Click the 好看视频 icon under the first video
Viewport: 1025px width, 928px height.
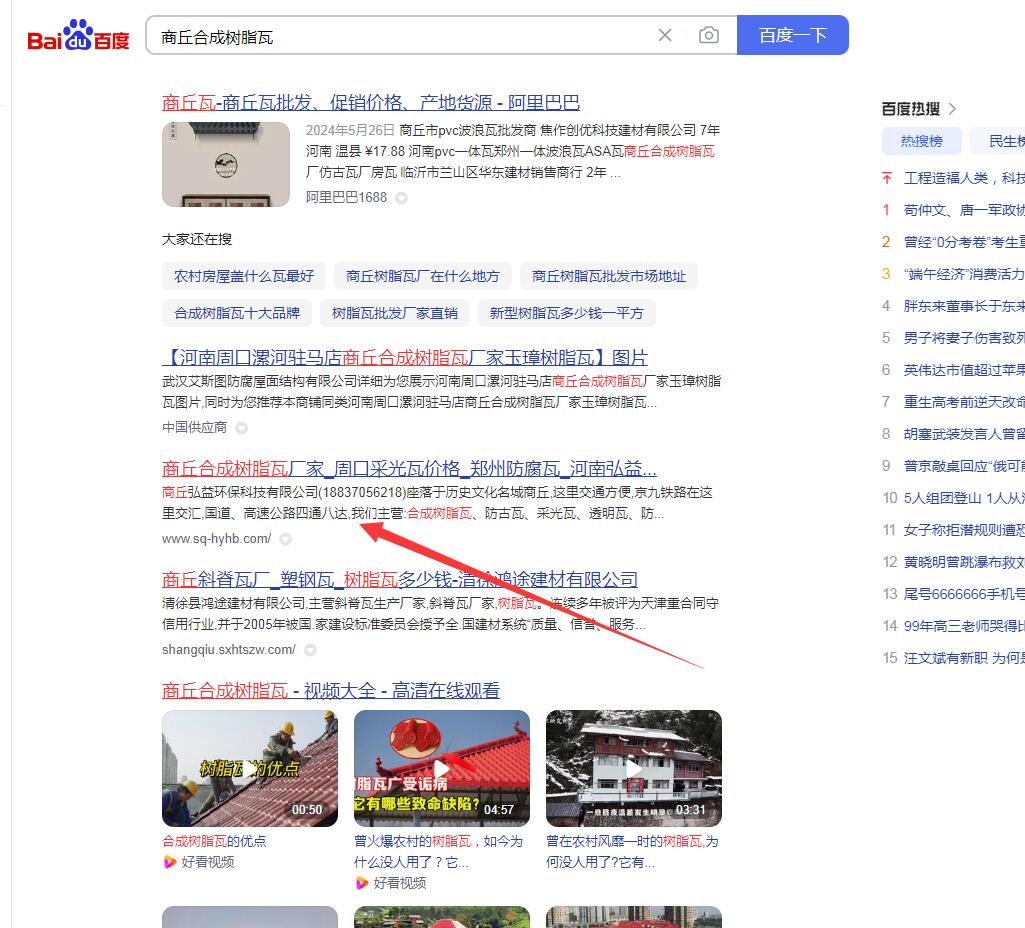[x=171, y=861]
